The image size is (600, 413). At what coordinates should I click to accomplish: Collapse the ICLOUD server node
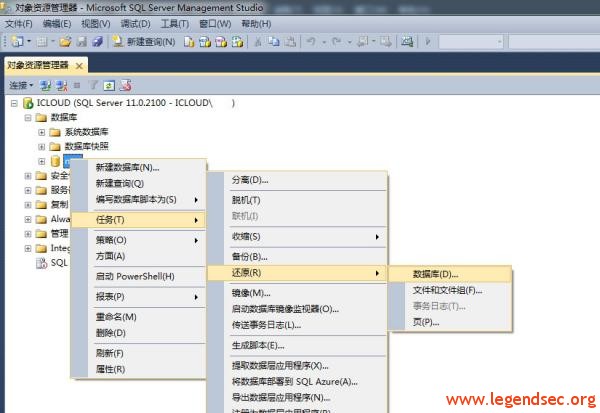(14, 103)
